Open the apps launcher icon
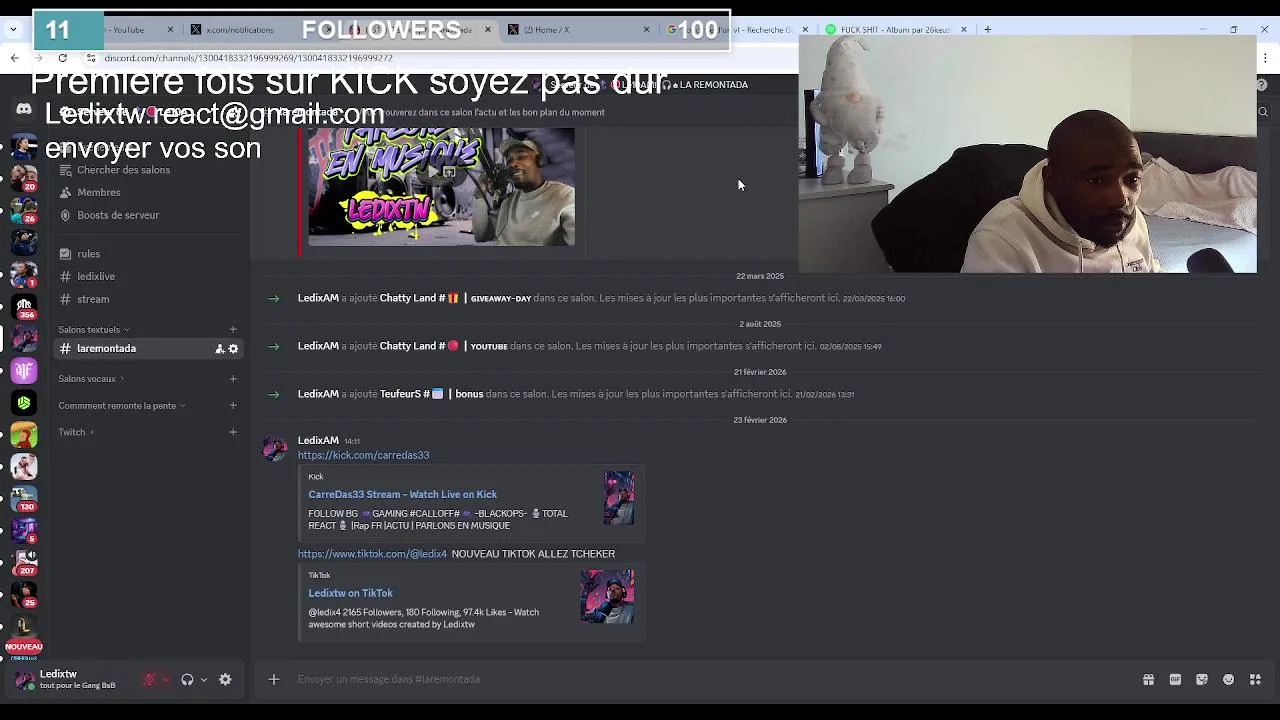Image resolution: width=1280 pixels, height=720 pixels. click(1255, 680)
